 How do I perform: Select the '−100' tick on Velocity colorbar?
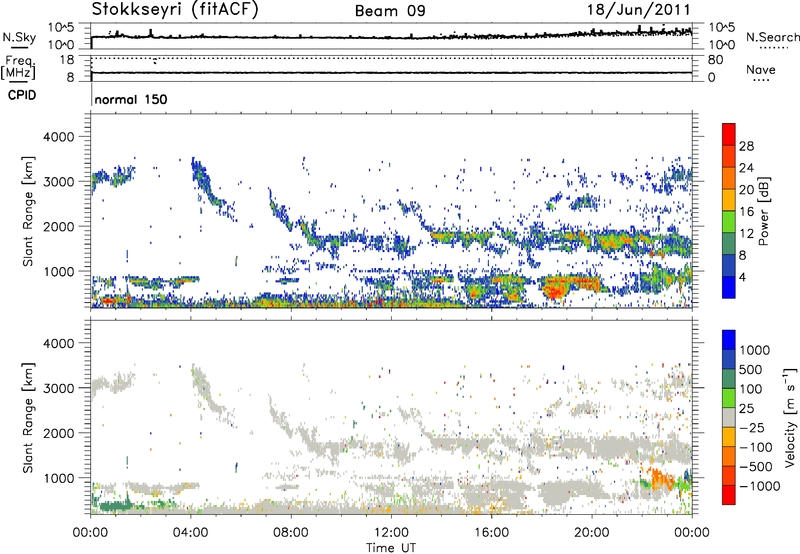coord(756,447)
